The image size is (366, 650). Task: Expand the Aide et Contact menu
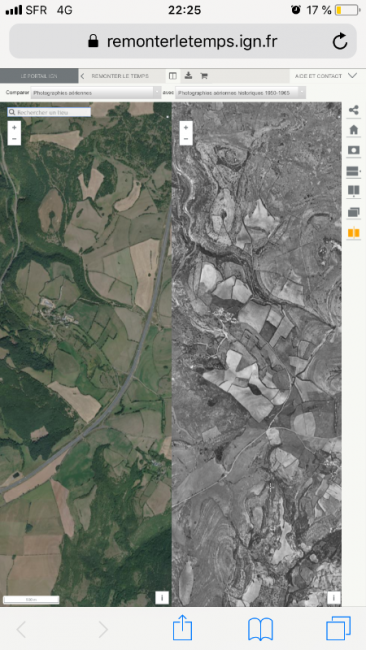click(326, 76)
